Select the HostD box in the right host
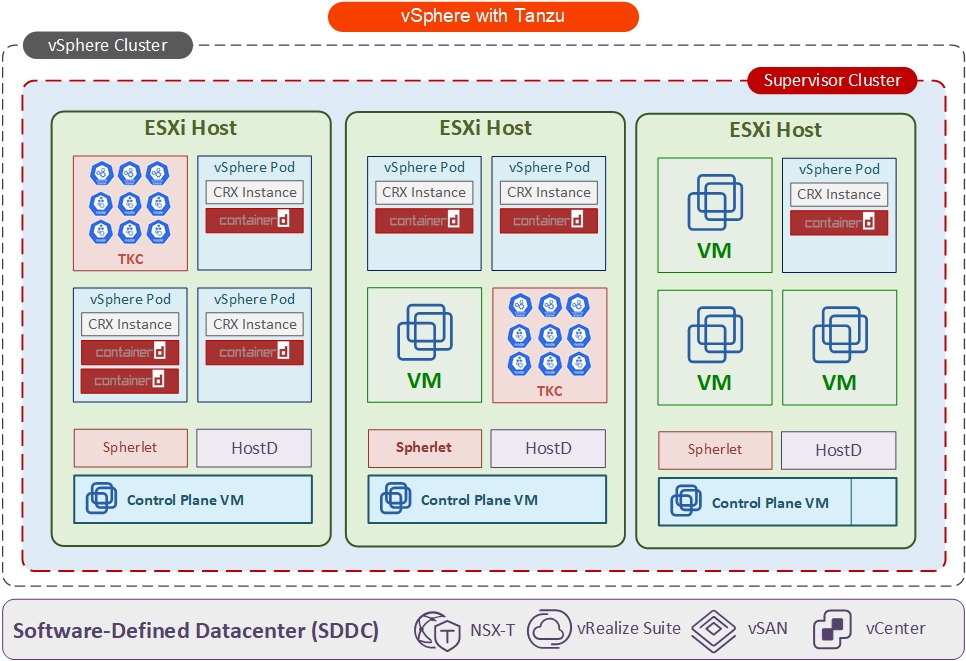Screen dimensions: 966x661 point(838,451)
